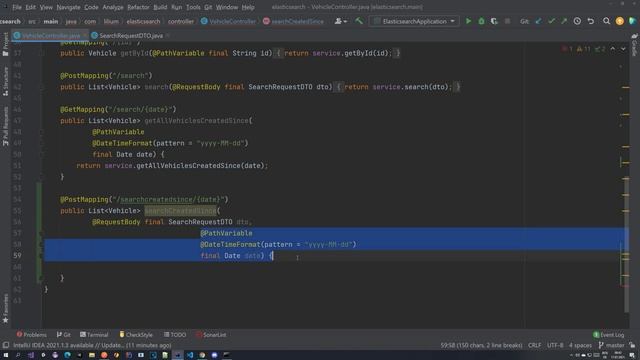Screen dimensions: 640x360
Task: Change the 4 spaces indent setting
Action: tap(580, 345)
